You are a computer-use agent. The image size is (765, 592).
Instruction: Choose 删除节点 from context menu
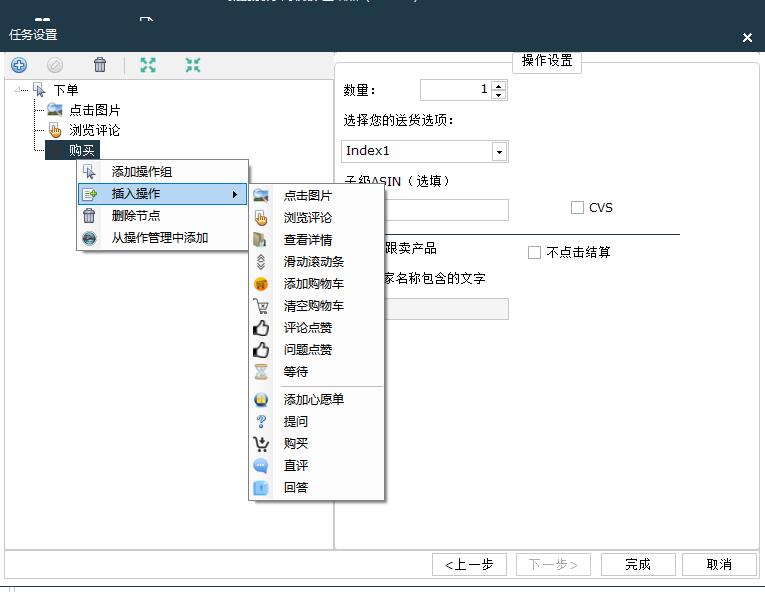coord(162,216)
